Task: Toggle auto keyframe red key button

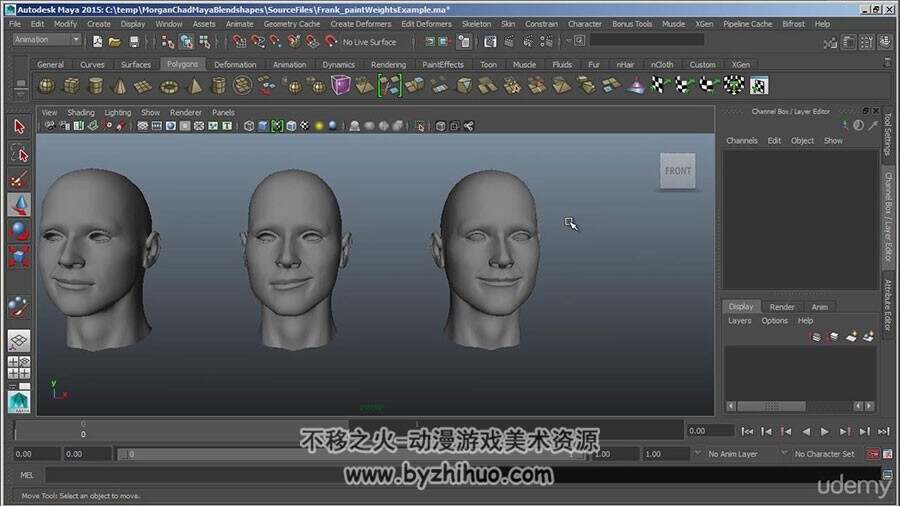Action: (x=873, y=454)
